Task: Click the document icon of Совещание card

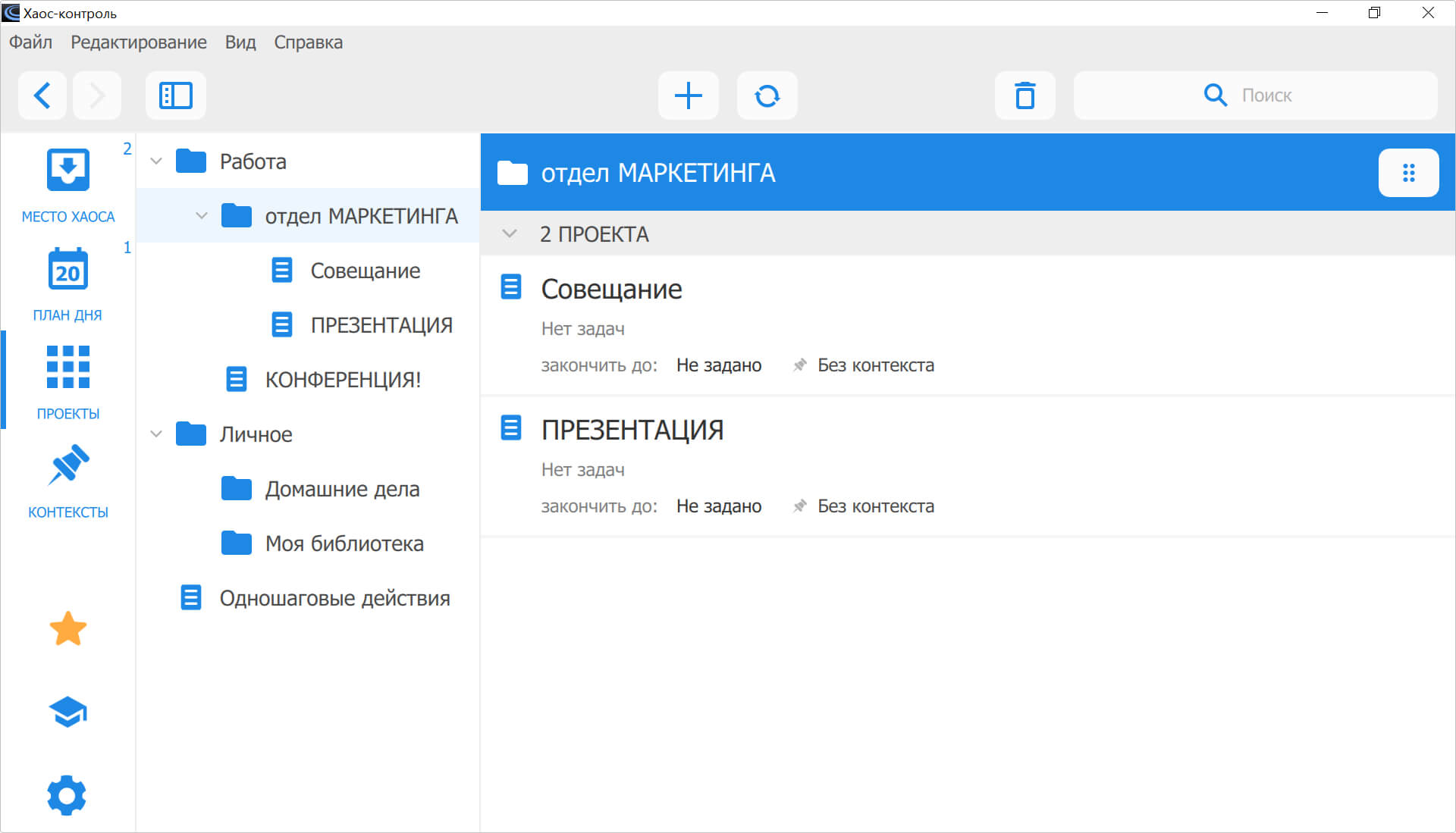Action: 511,287
